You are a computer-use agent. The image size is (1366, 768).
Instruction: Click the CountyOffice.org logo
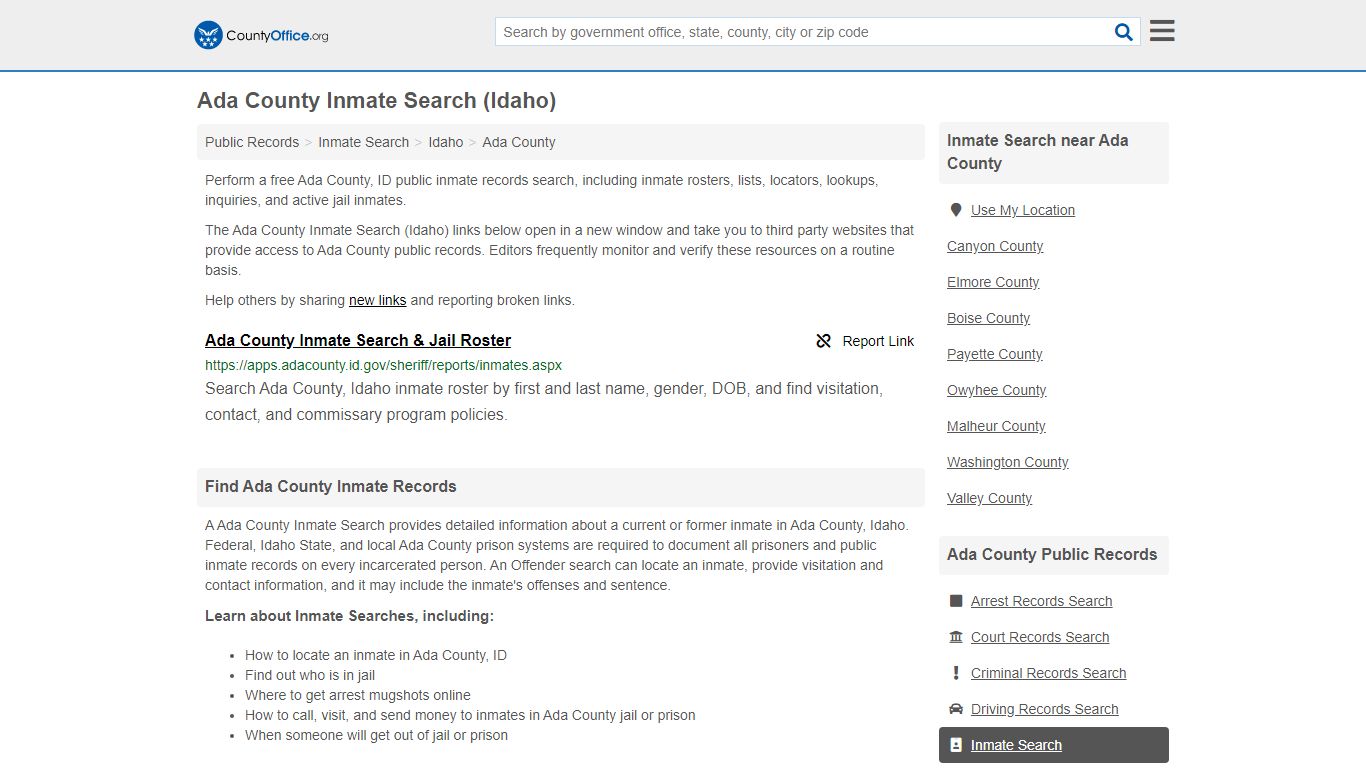tap(261, 35)
